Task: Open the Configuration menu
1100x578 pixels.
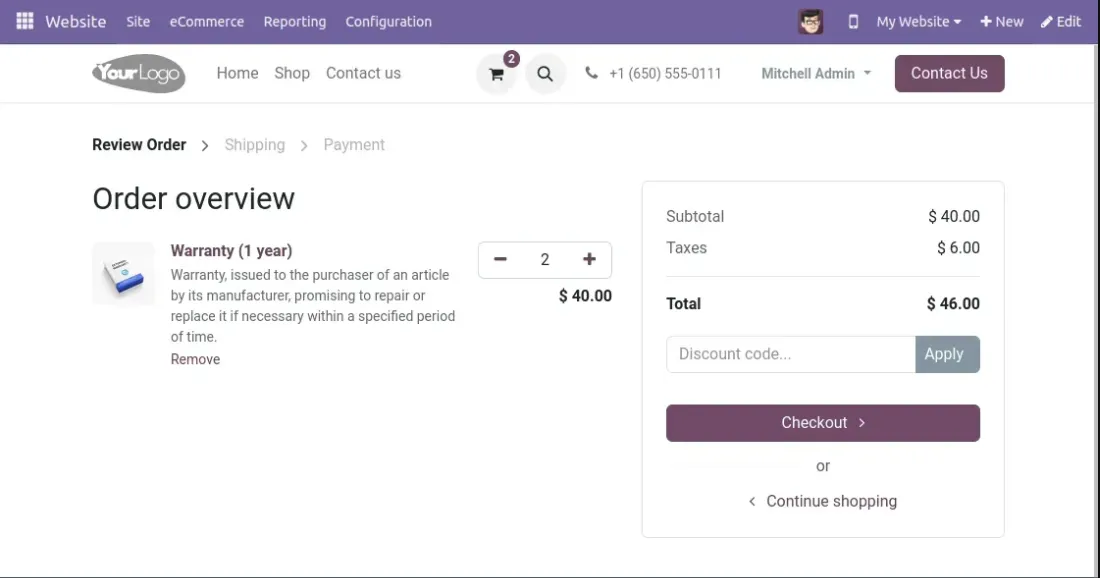Action: pyautogui.click(x=388, y=21)
